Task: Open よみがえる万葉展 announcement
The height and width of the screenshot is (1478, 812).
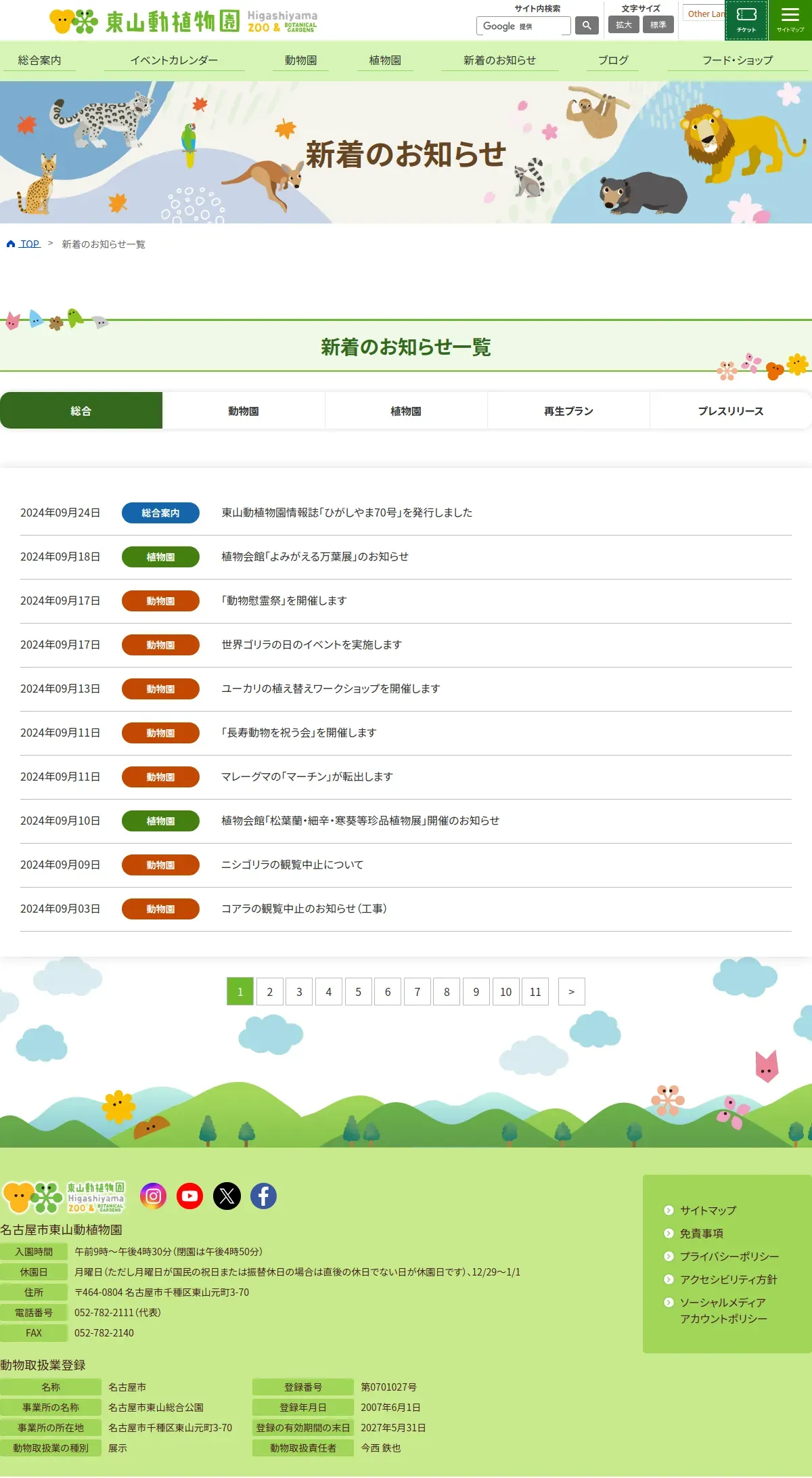Action: click(315, 557)
